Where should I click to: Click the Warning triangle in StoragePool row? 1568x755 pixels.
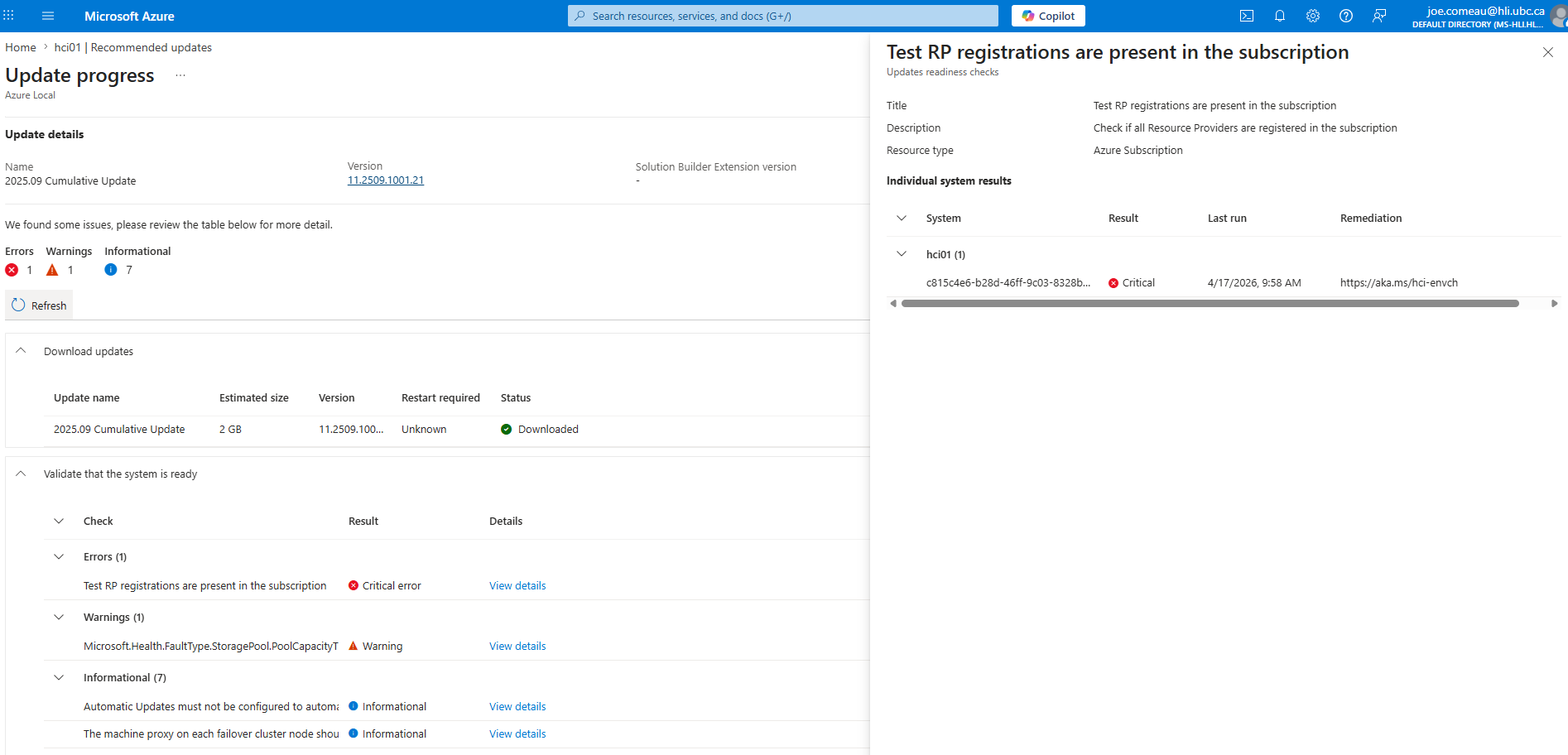coord(354,646)
